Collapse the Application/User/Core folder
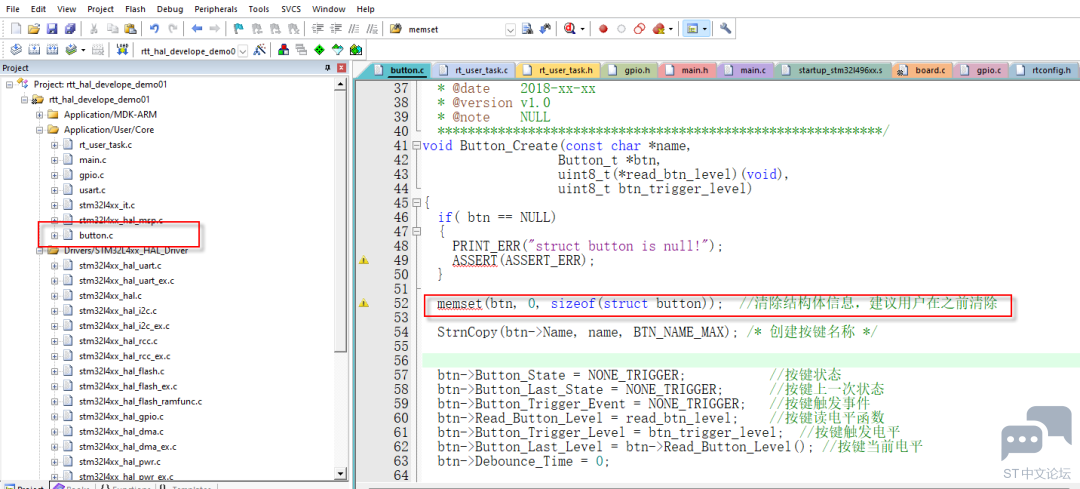Viewport: 1080px width, 489px height. pyautogui.click(x=39, y=129)
